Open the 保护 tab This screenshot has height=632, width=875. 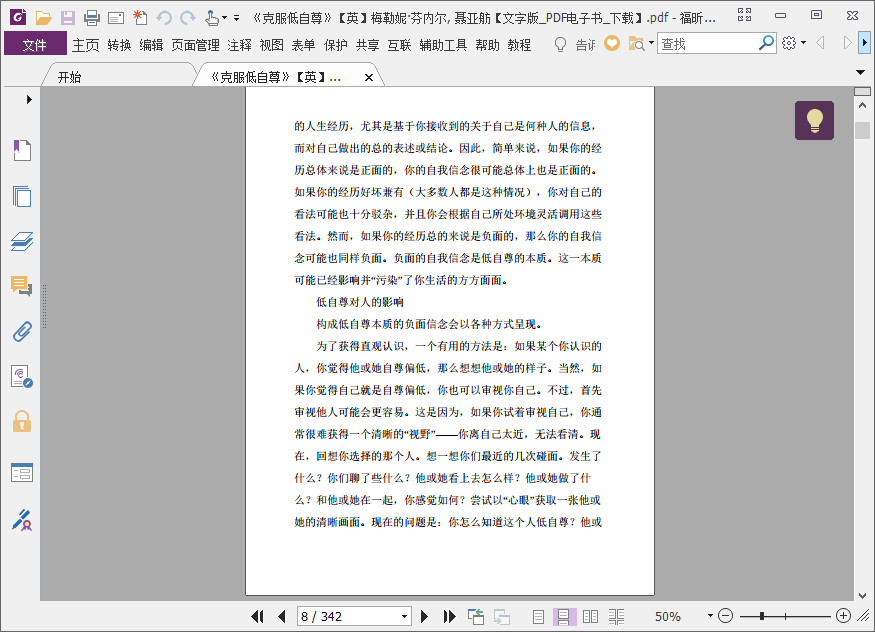click(335, 45)
